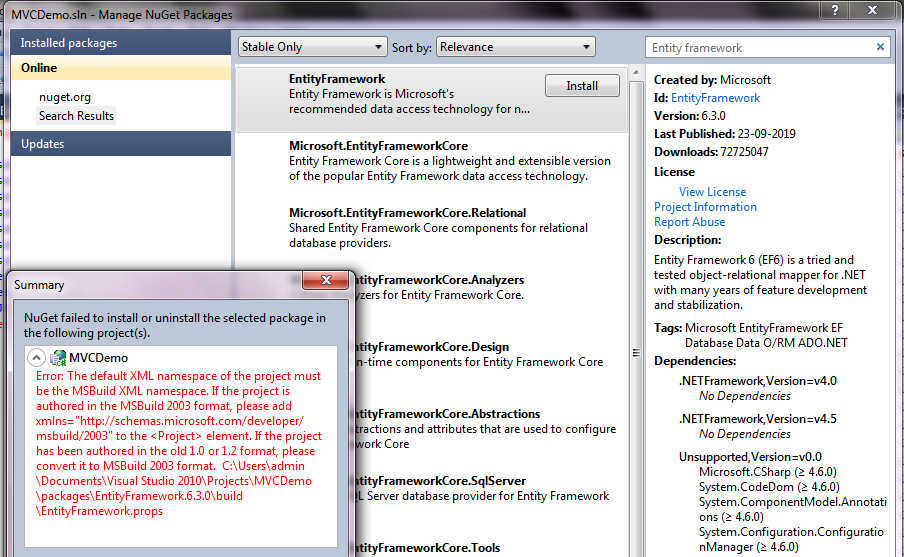Click .NETFramework,Version=v4.5 dependency
904x557 pixels.
coord(758,419)
